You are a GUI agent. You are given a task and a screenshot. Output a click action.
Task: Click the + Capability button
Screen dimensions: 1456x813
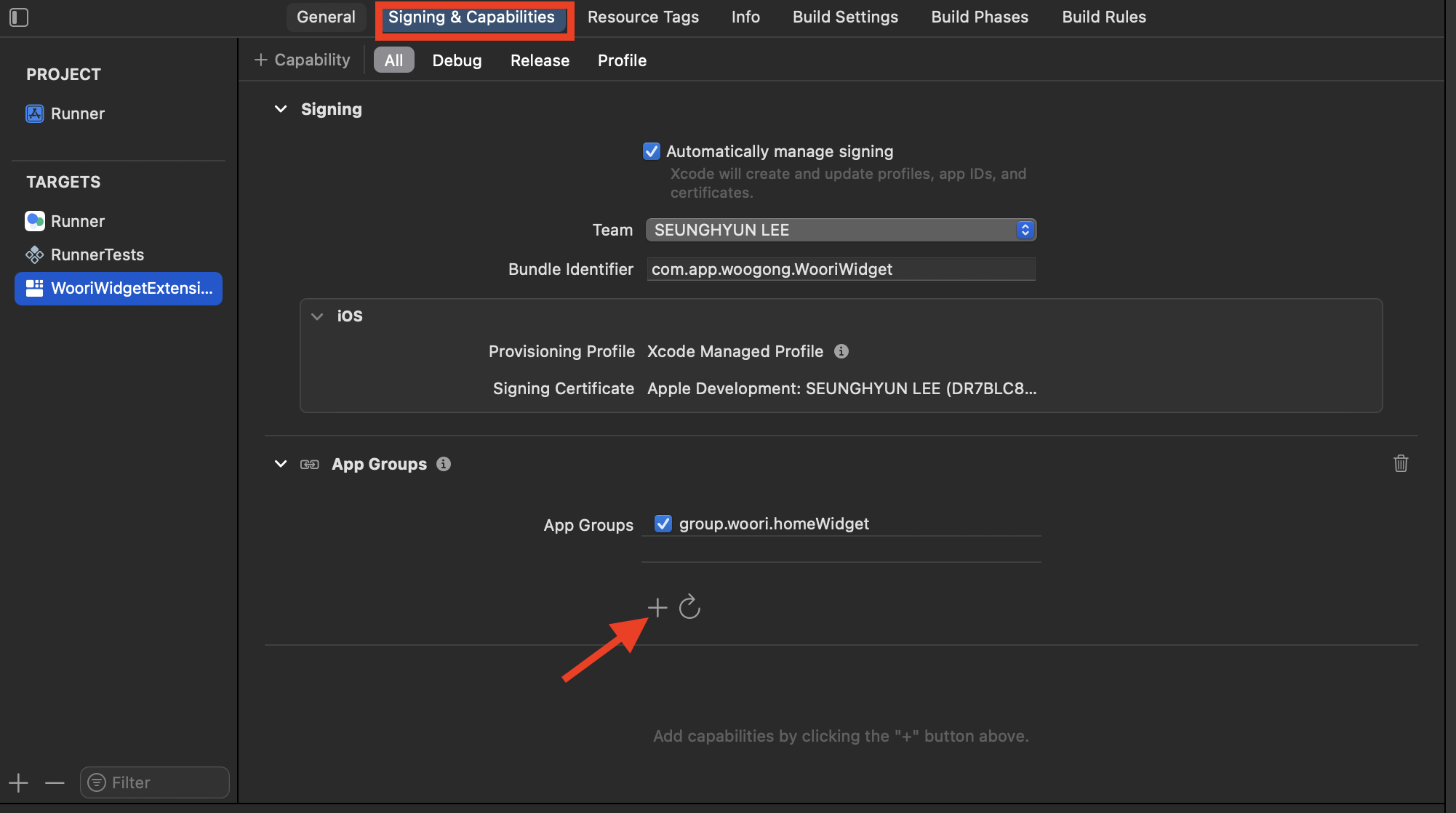303,60
